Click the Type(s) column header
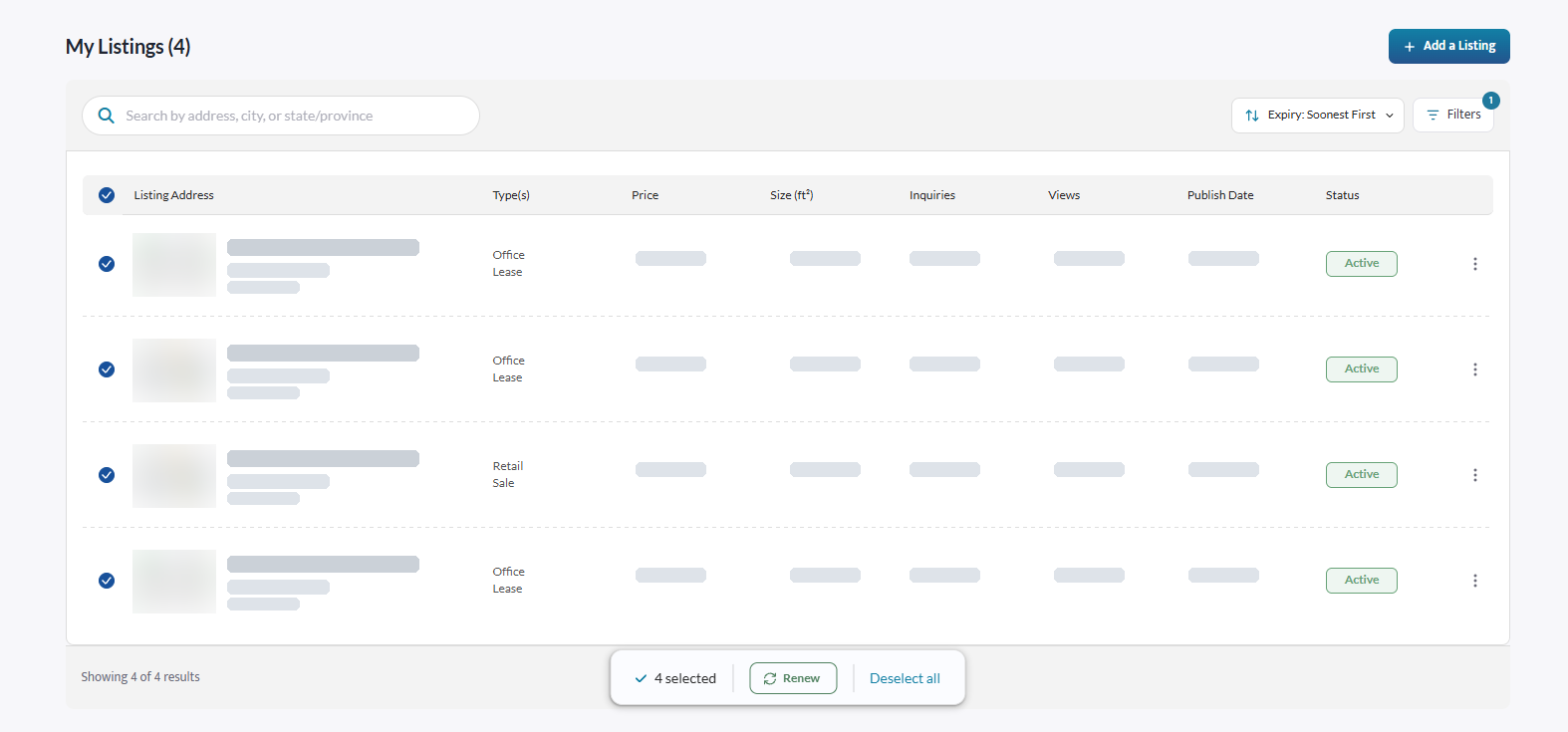1568x732 pixels. tap(511, 195)
